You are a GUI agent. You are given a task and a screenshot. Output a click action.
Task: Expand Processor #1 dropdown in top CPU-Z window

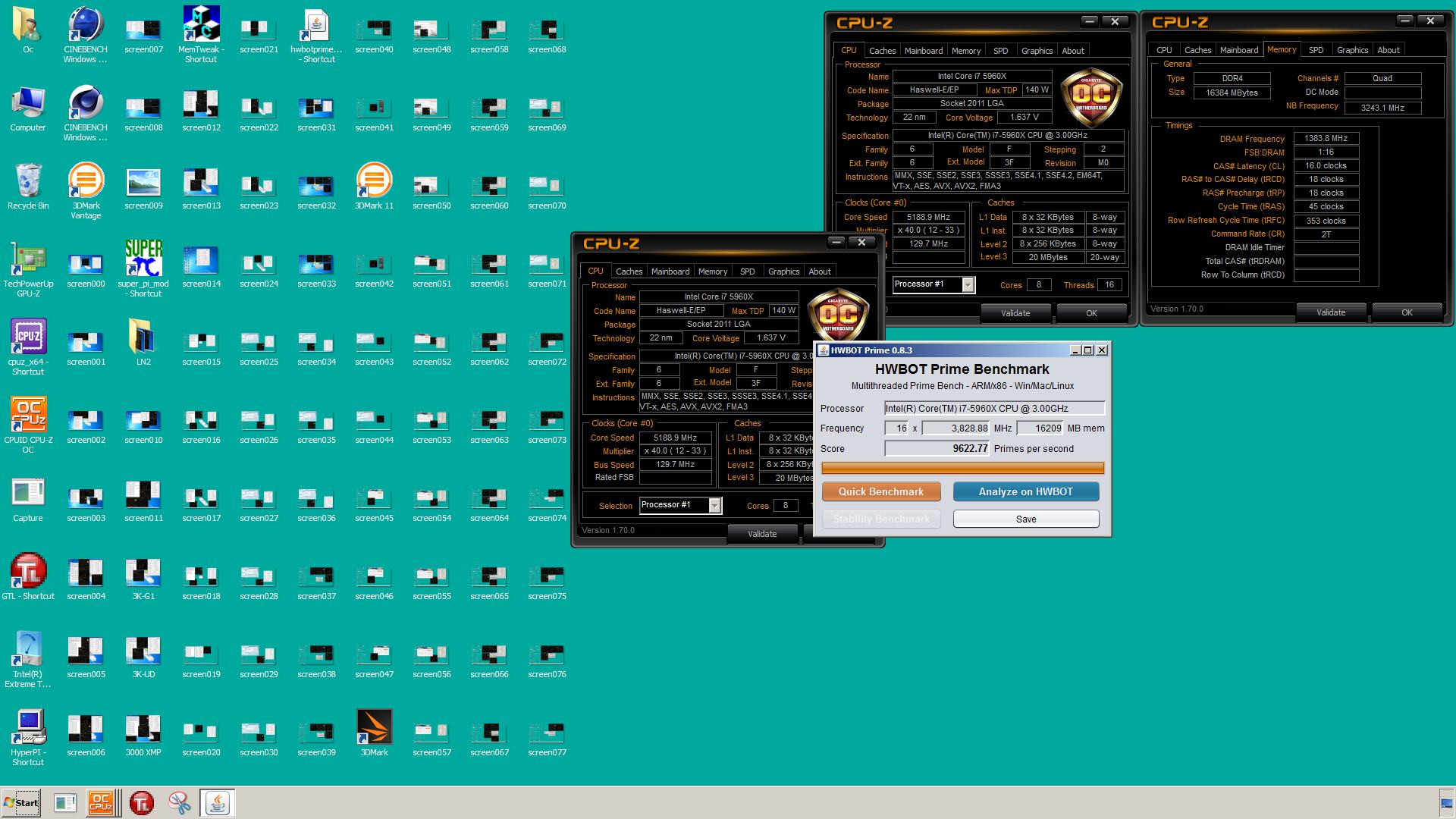[x=968, y=284]
